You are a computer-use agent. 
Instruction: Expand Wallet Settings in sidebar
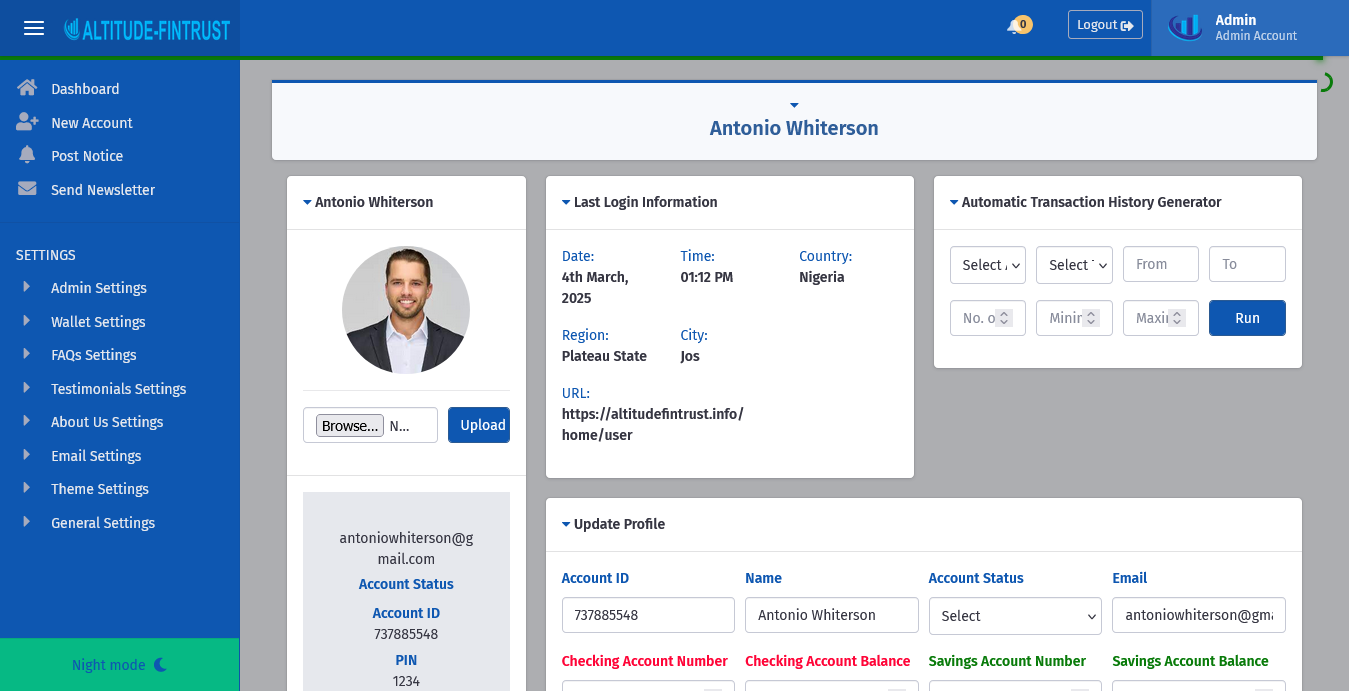coord(98,322)
